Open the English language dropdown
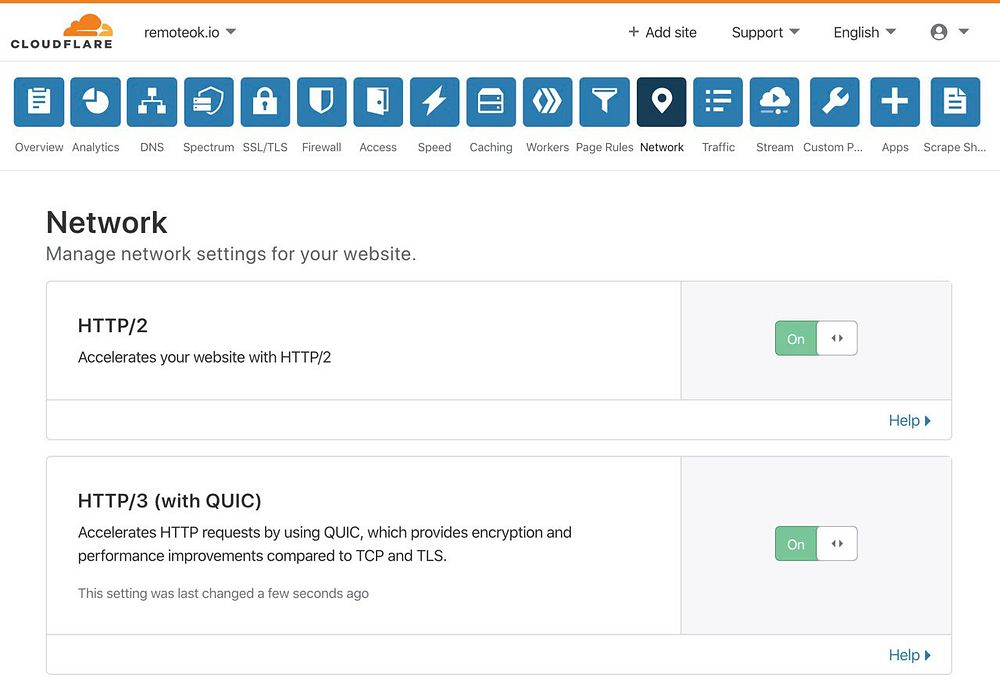1000x684 pixels. (x=864, y=33)
